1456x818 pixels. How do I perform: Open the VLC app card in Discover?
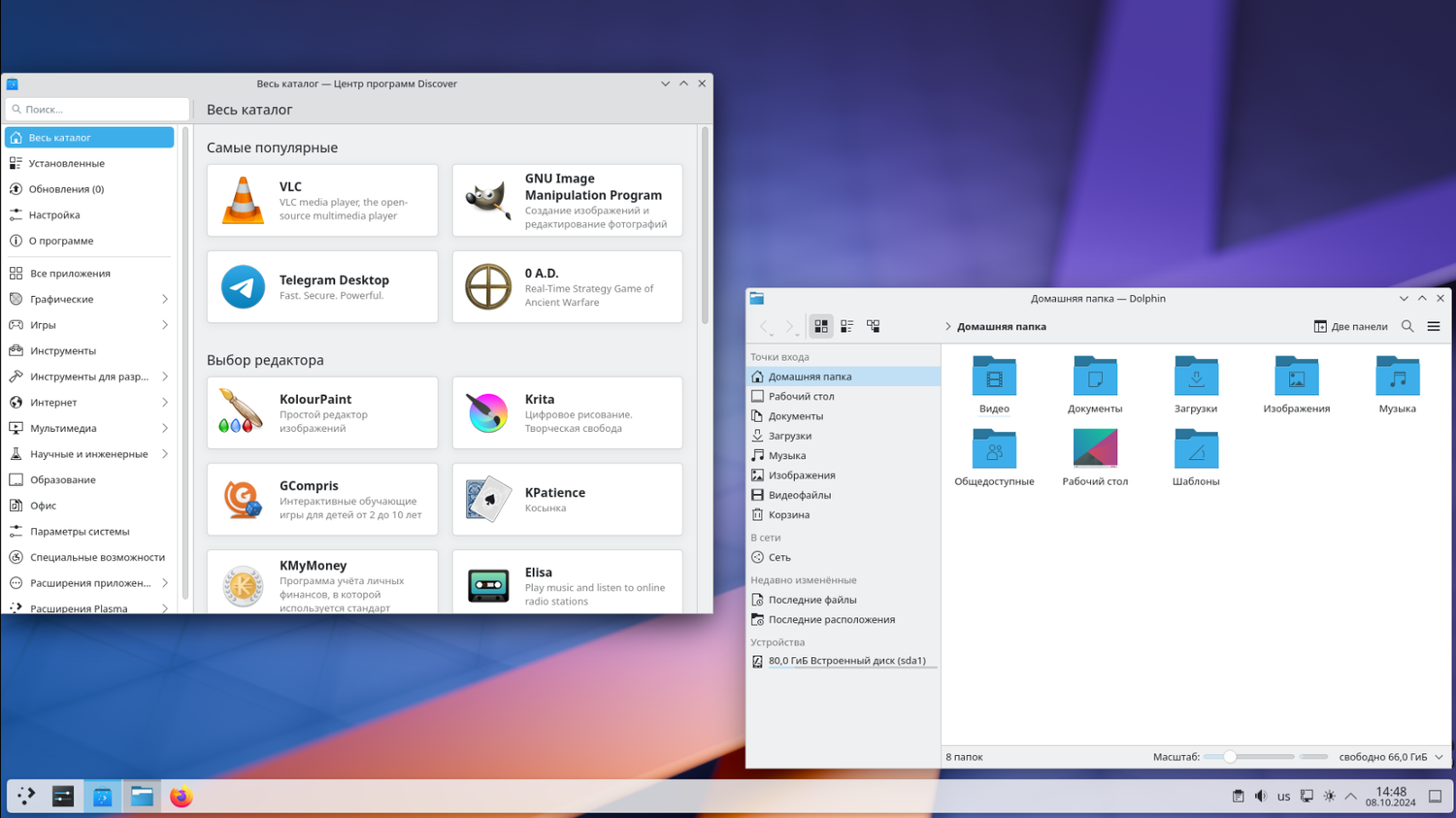(x=322, y=201)
